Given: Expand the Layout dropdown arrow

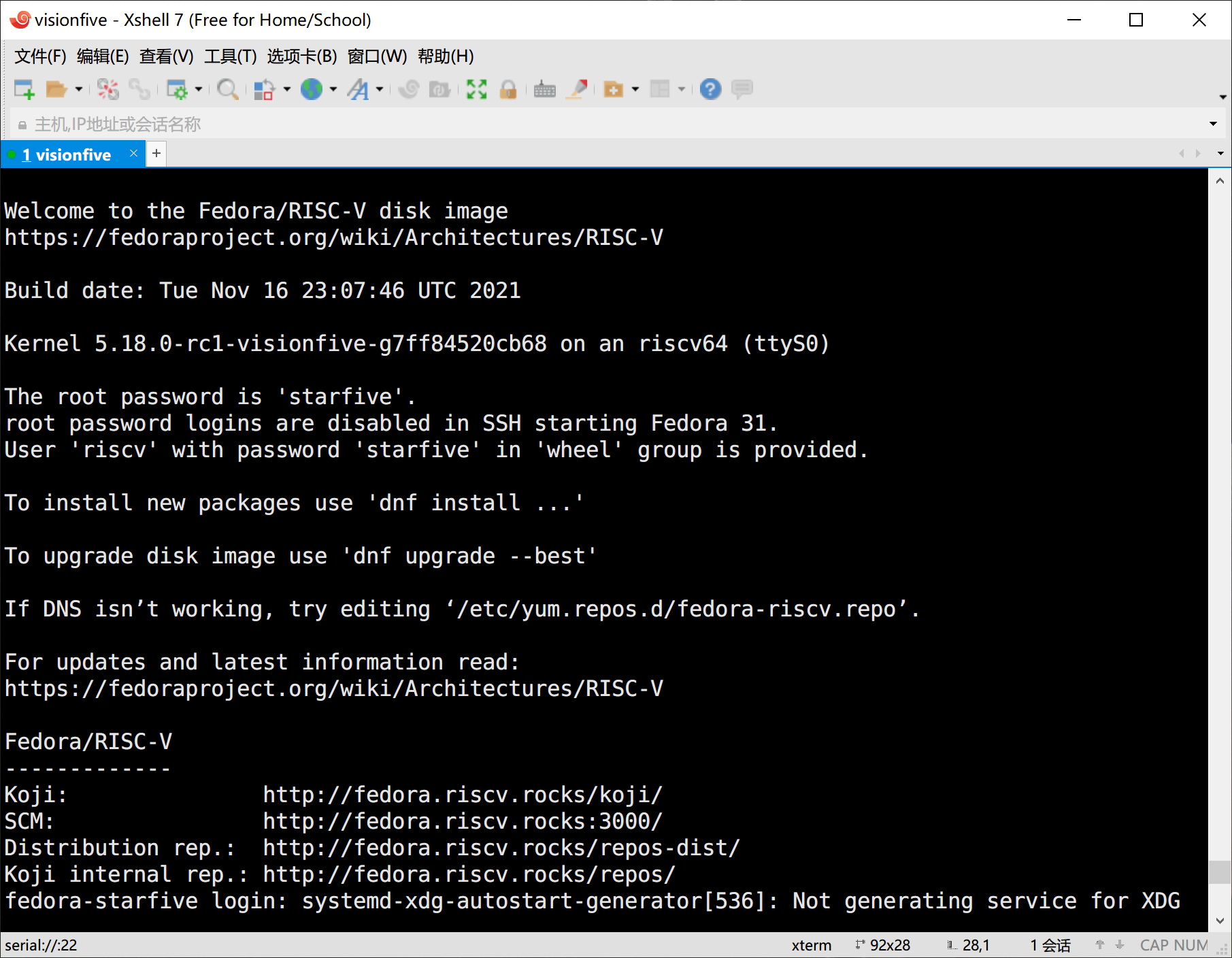Looking at the screenshot, I should [682, 89].
